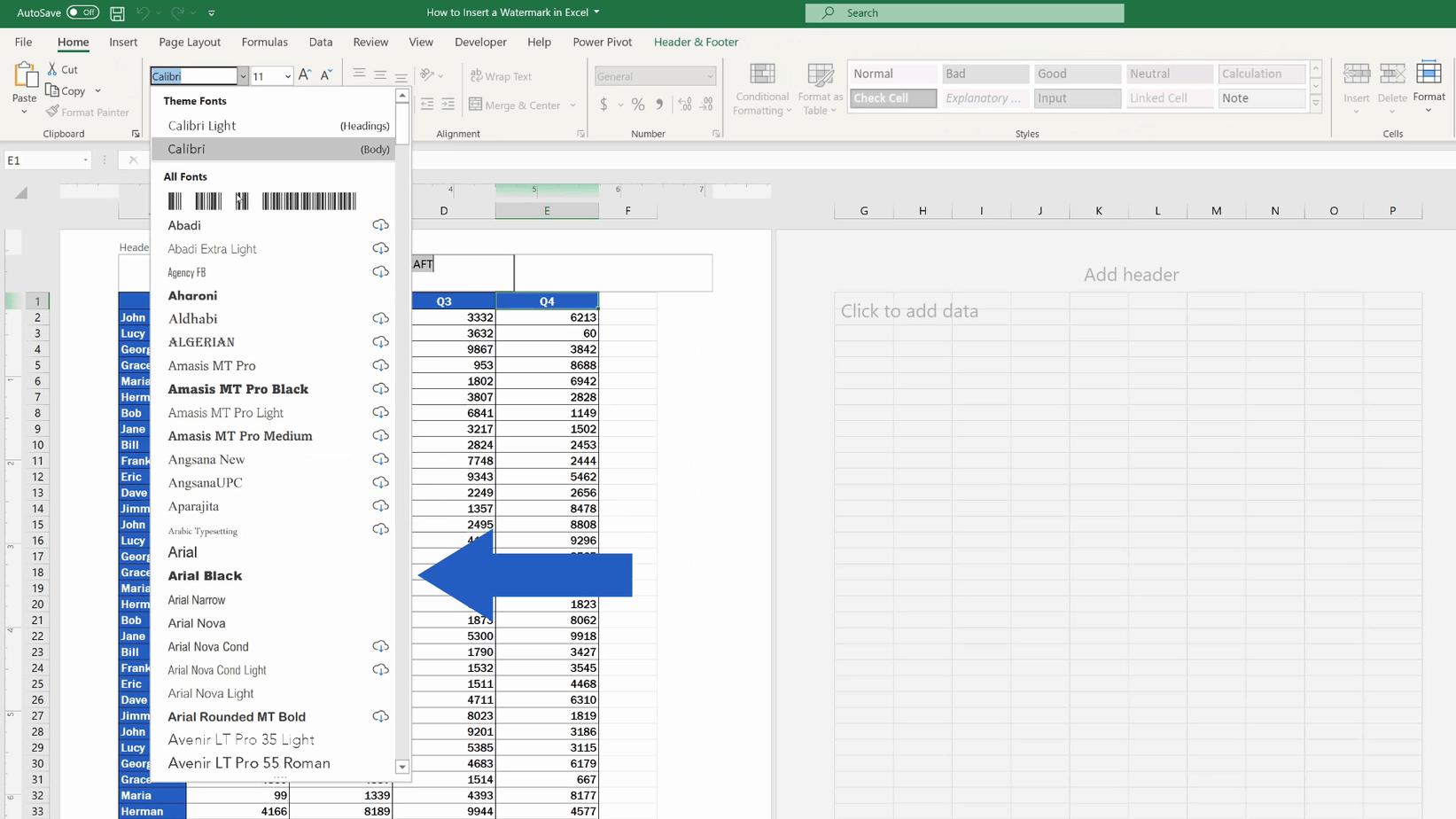The width and height of the screenshot is (1456, 819).
Task: Select Arial Black from the font list
Action: pos(205,575)
